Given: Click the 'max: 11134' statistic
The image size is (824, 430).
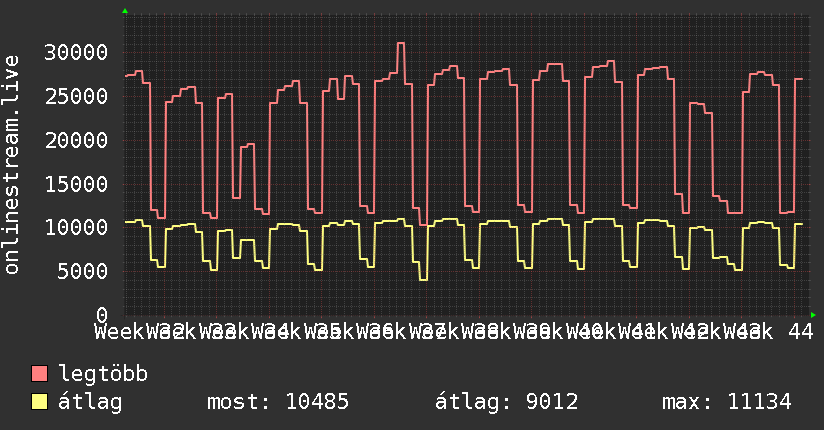Looking at the screenshot, I should [726, 402].
